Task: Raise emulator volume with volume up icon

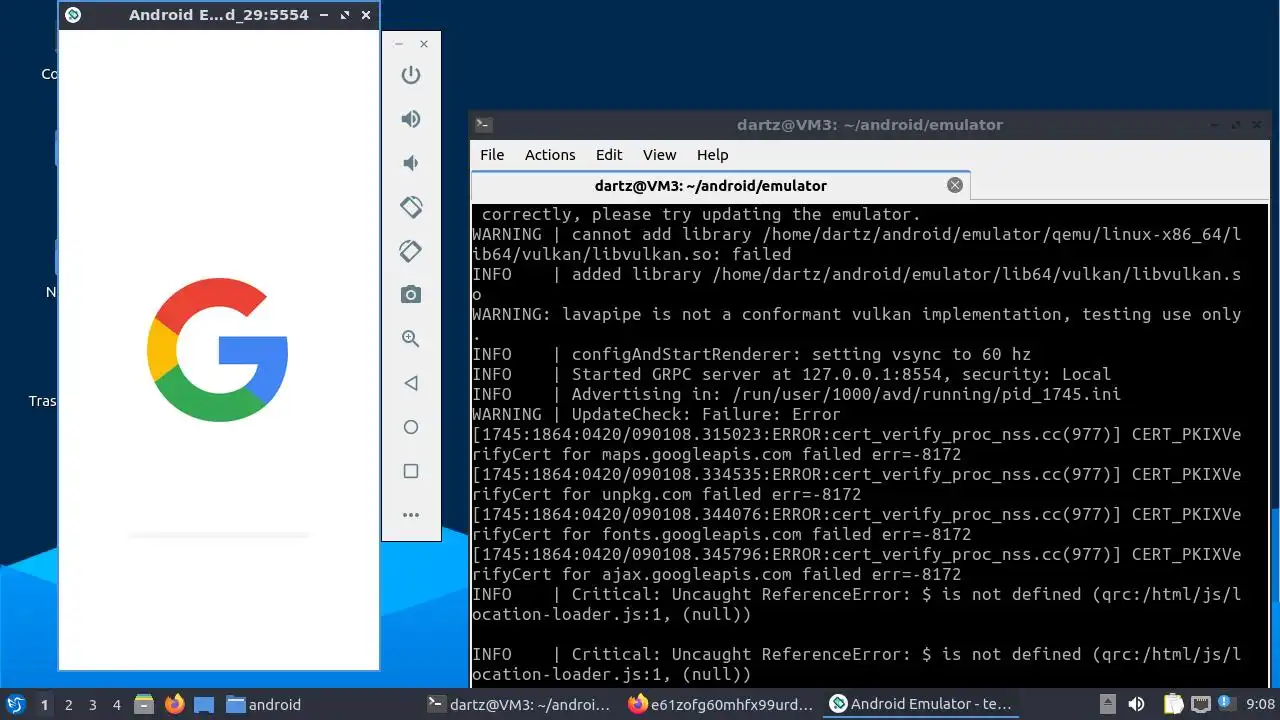Action: tap(410, 119)
